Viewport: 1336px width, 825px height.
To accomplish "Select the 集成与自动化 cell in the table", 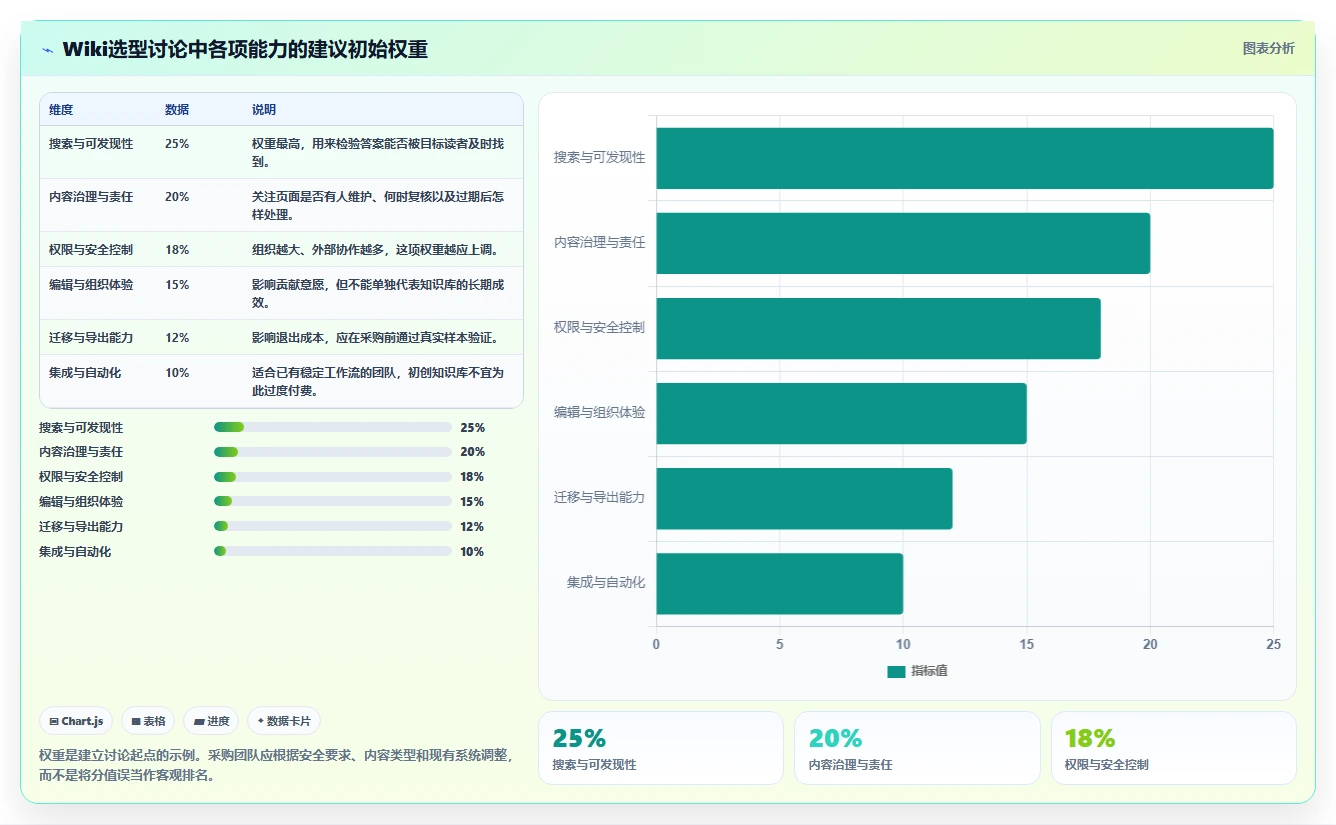I will [85, 373].
